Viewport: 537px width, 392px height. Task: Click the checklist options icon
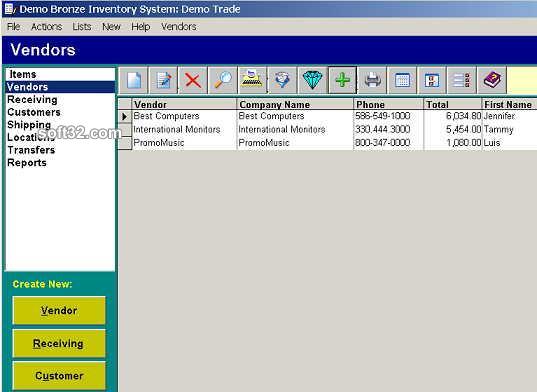[462, 80]
